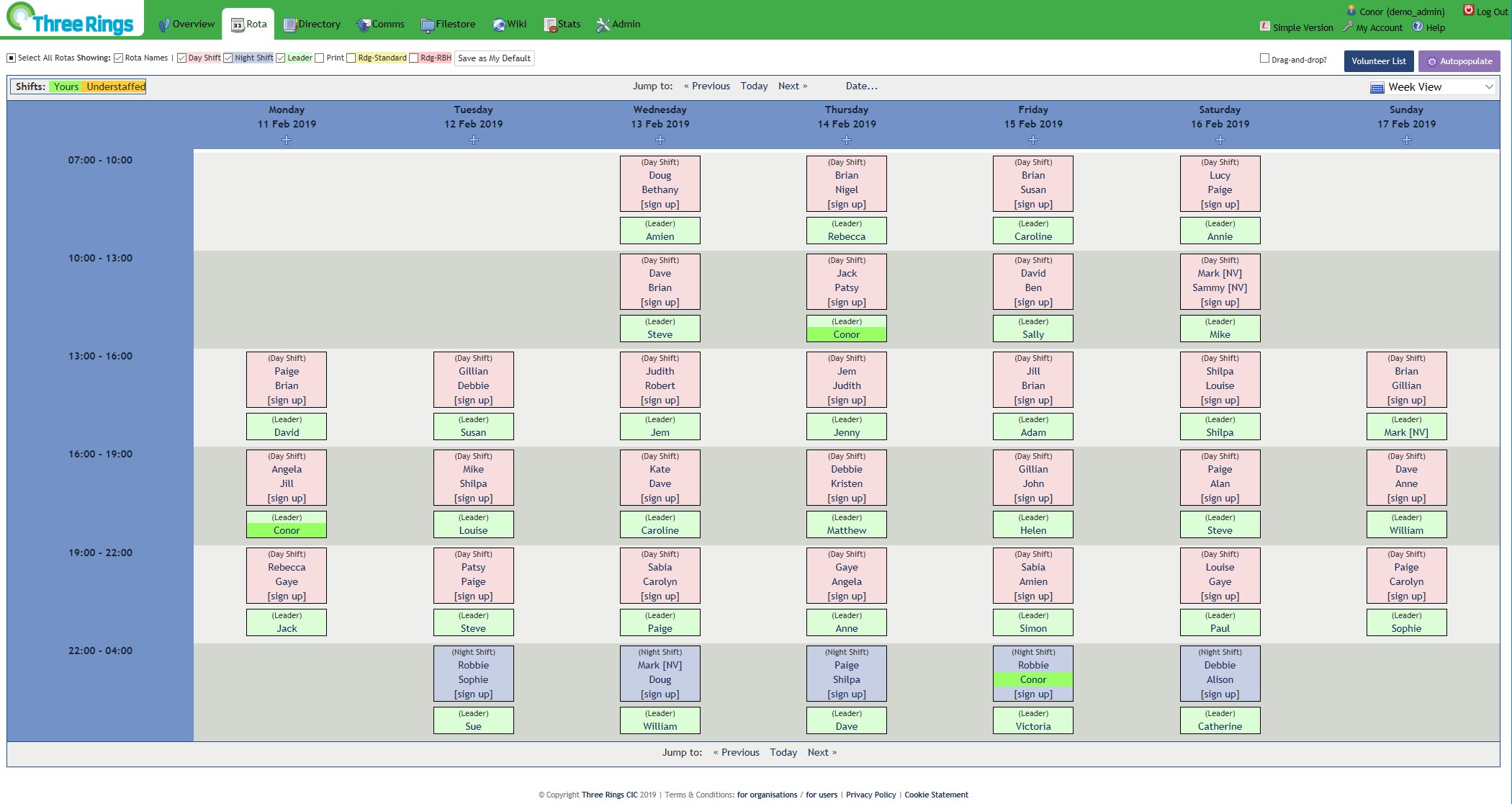Open the Date... picker in Jump to
Image resolution: width=1512 pixels, height=804 pixels.
861,86
